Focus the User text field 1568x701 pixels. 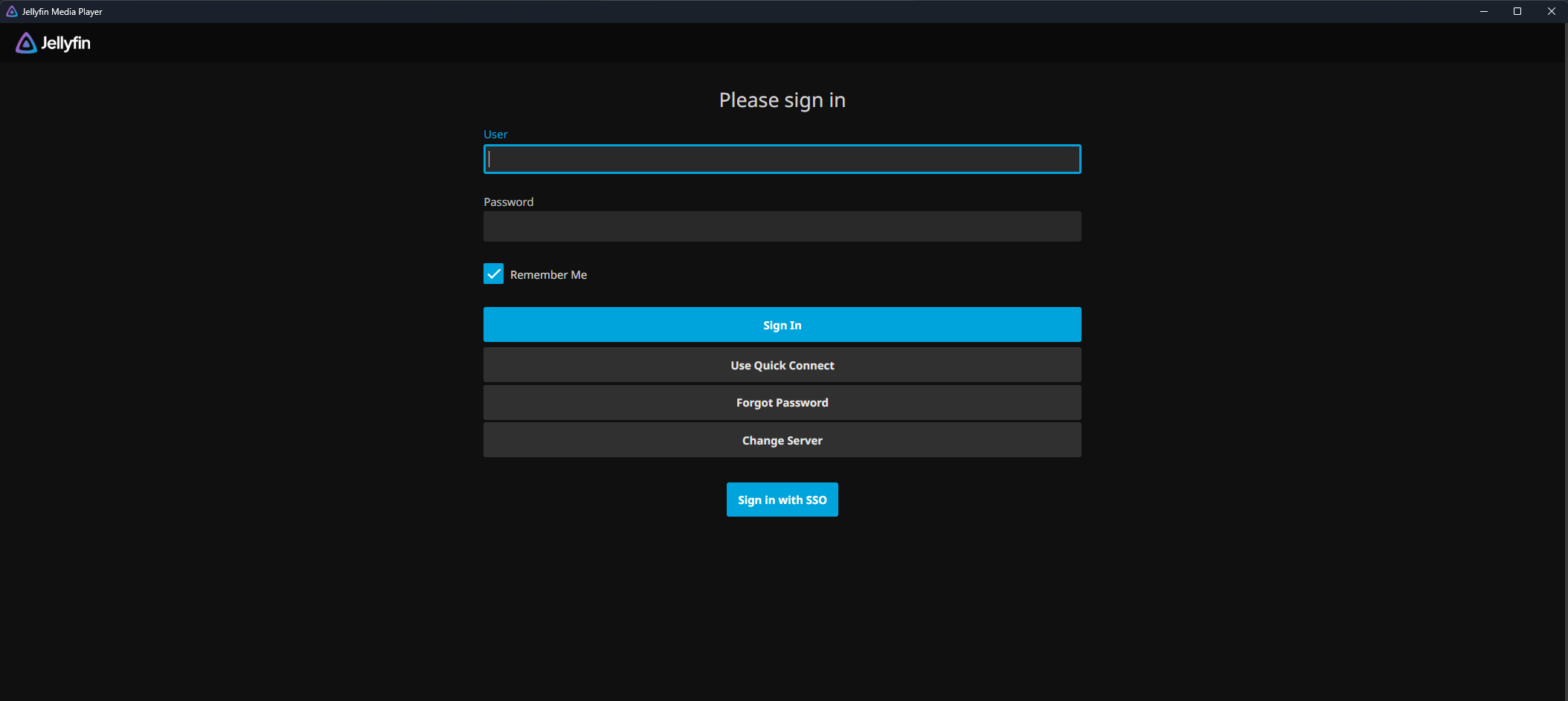pos(782,159)
